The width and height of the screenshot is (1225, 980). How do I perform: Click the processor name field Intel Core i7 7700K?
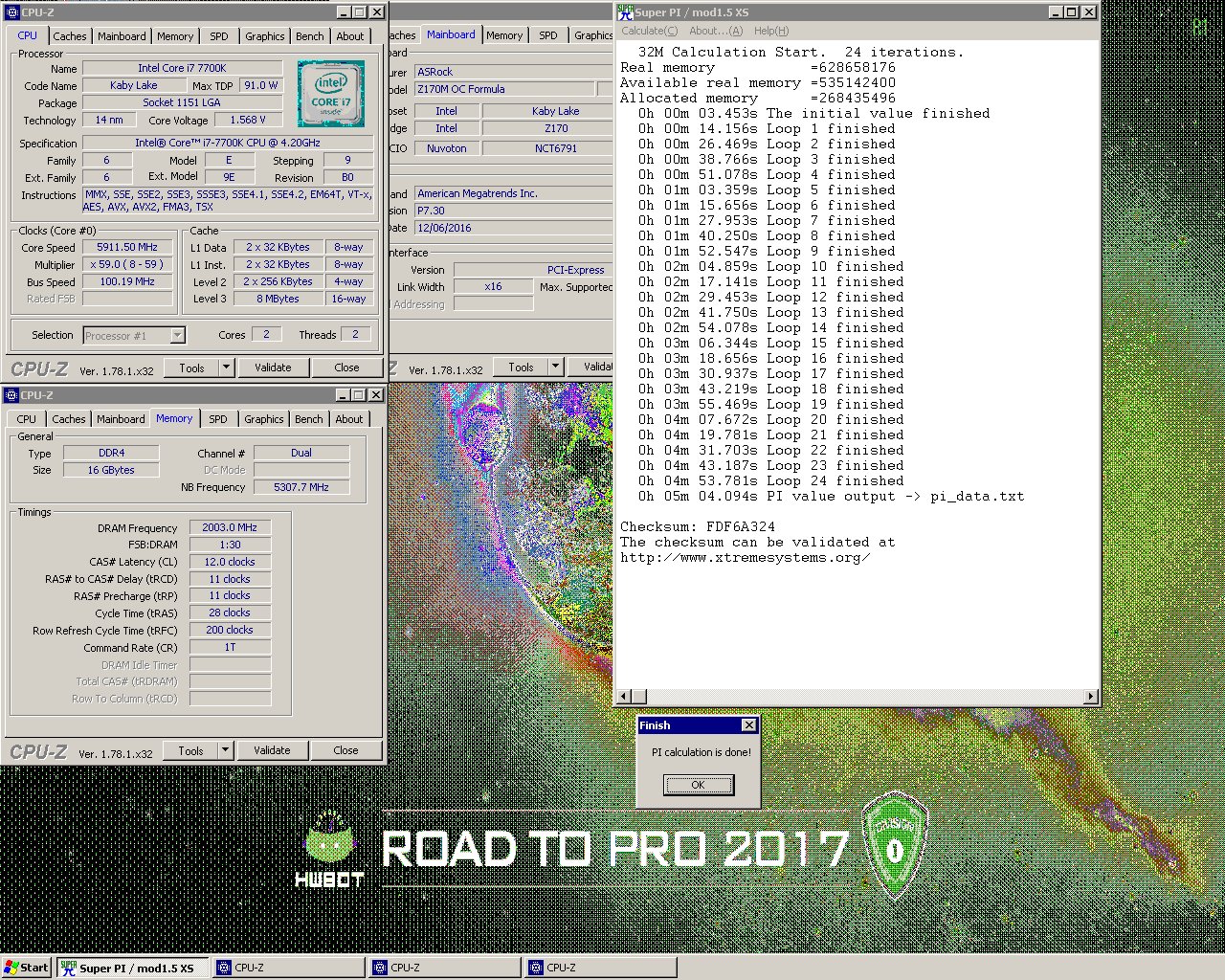[x=182, y=68]
